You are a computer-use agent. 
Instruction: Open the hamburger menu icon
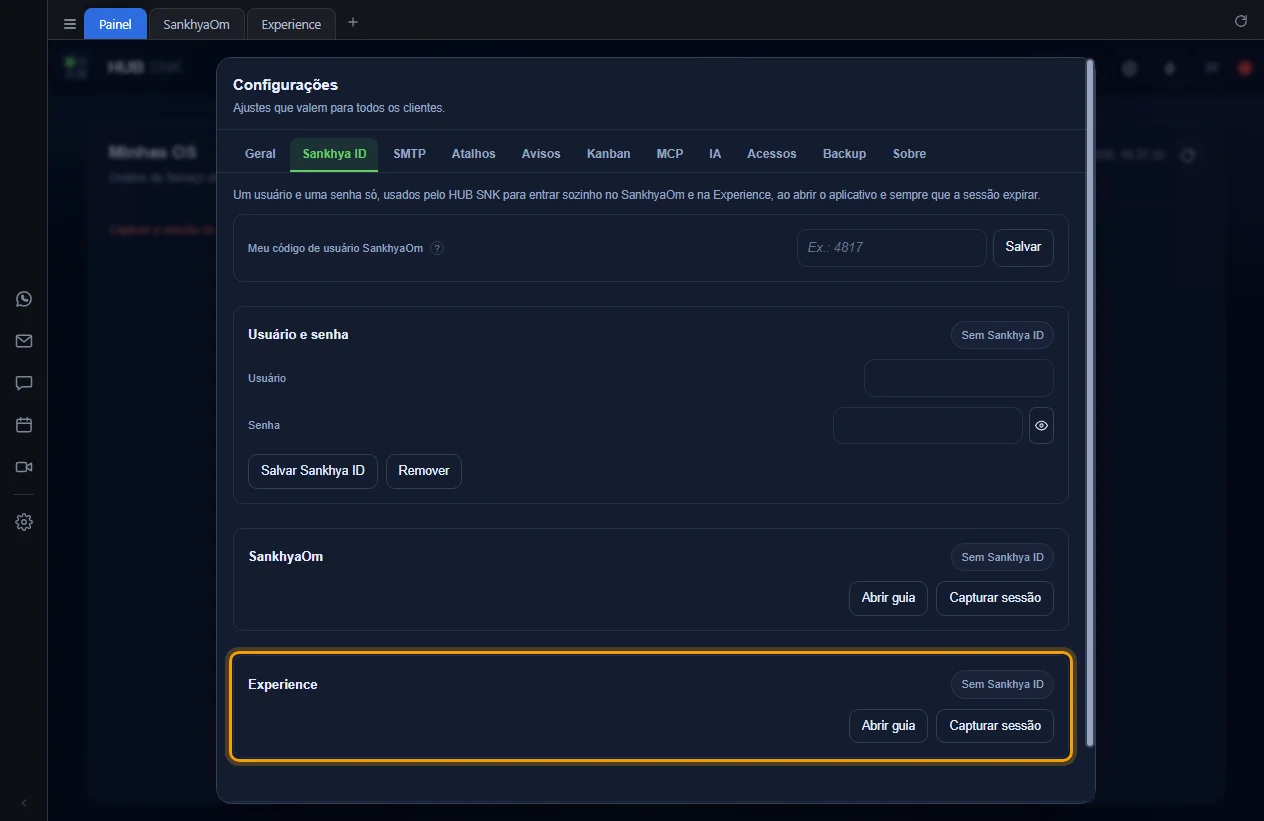pyautogui.click(x=70, y=24)
